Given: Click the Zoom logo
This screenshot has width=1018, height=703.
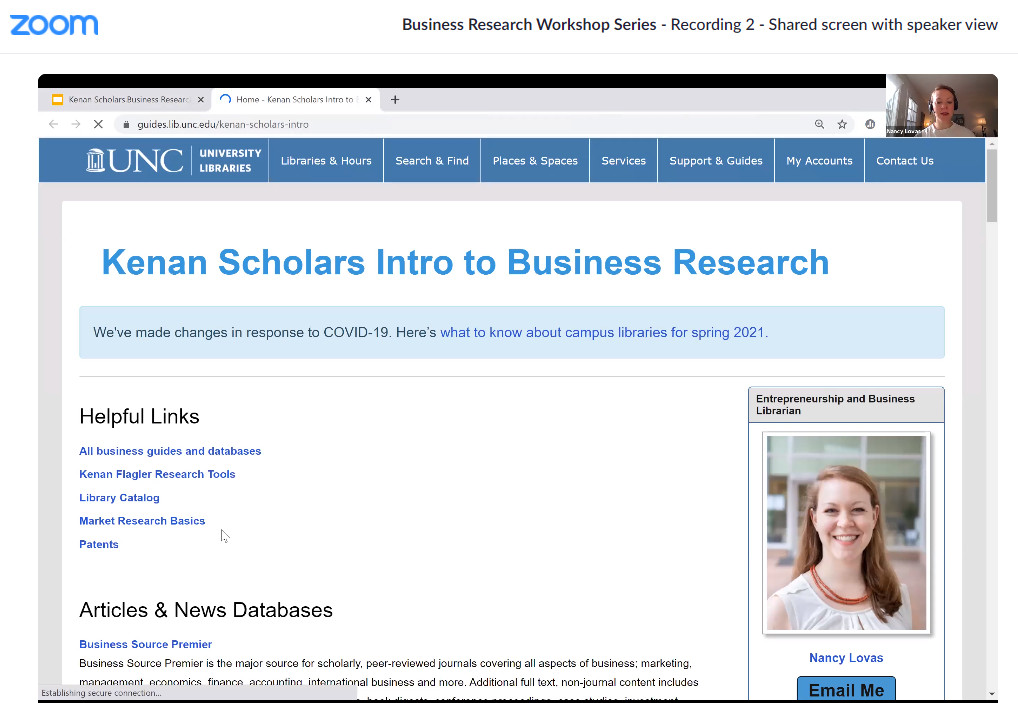Looking at the screenshot, I should (54, 25).
